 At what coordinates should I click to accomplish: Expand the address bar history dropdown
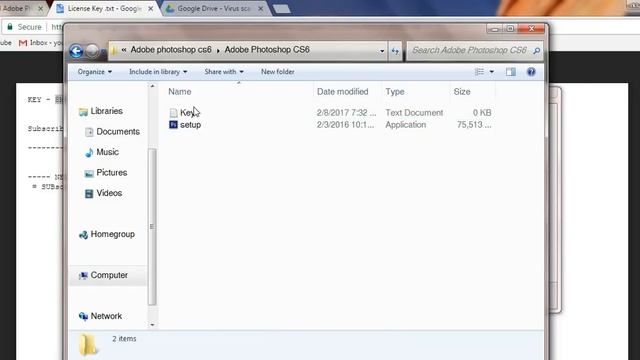(382, 51)
